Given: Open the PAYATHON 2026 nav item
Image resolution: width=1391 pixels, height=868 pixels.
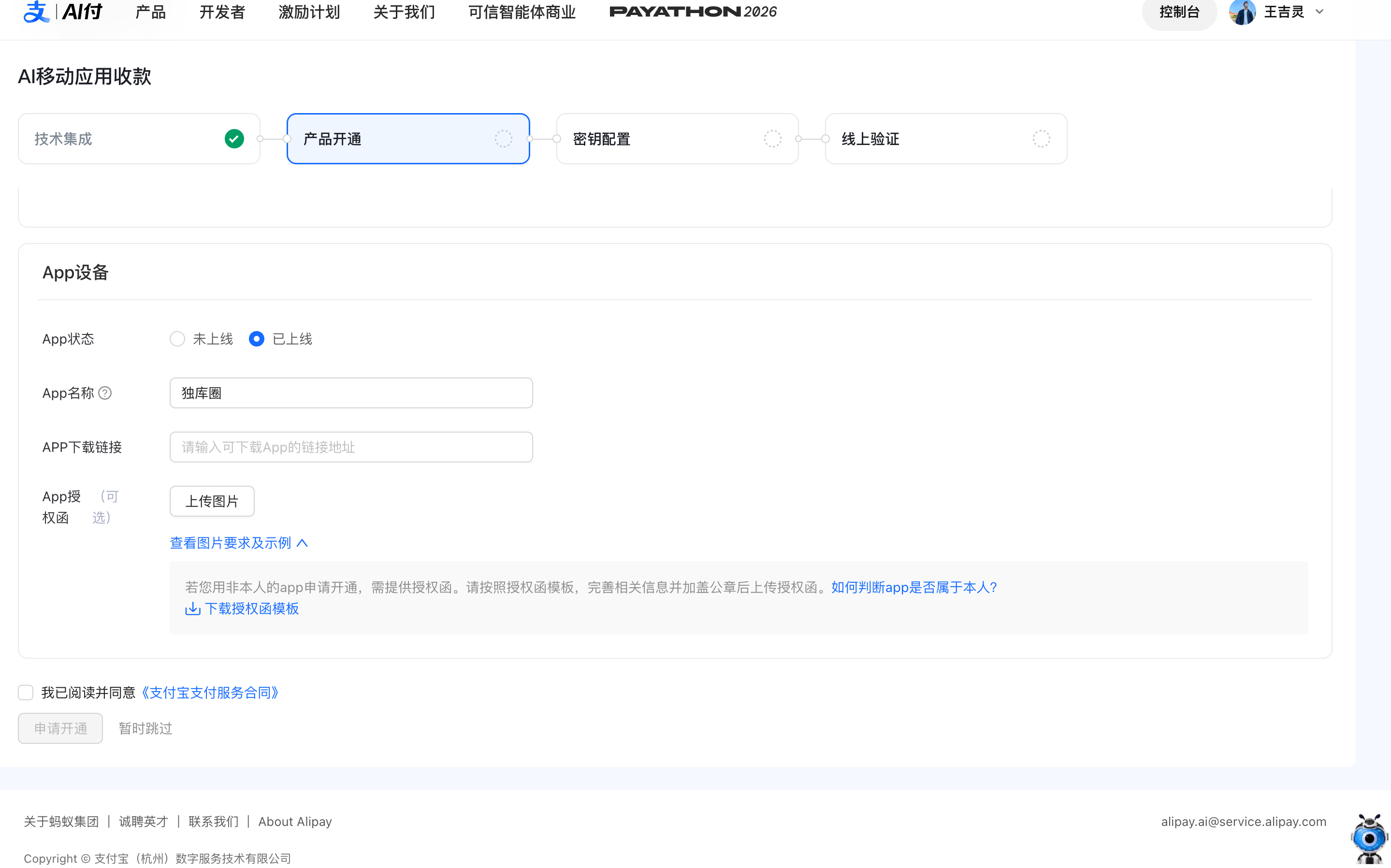Looking at the screenshot, I should pyautogui.click(x=694, y=12).
